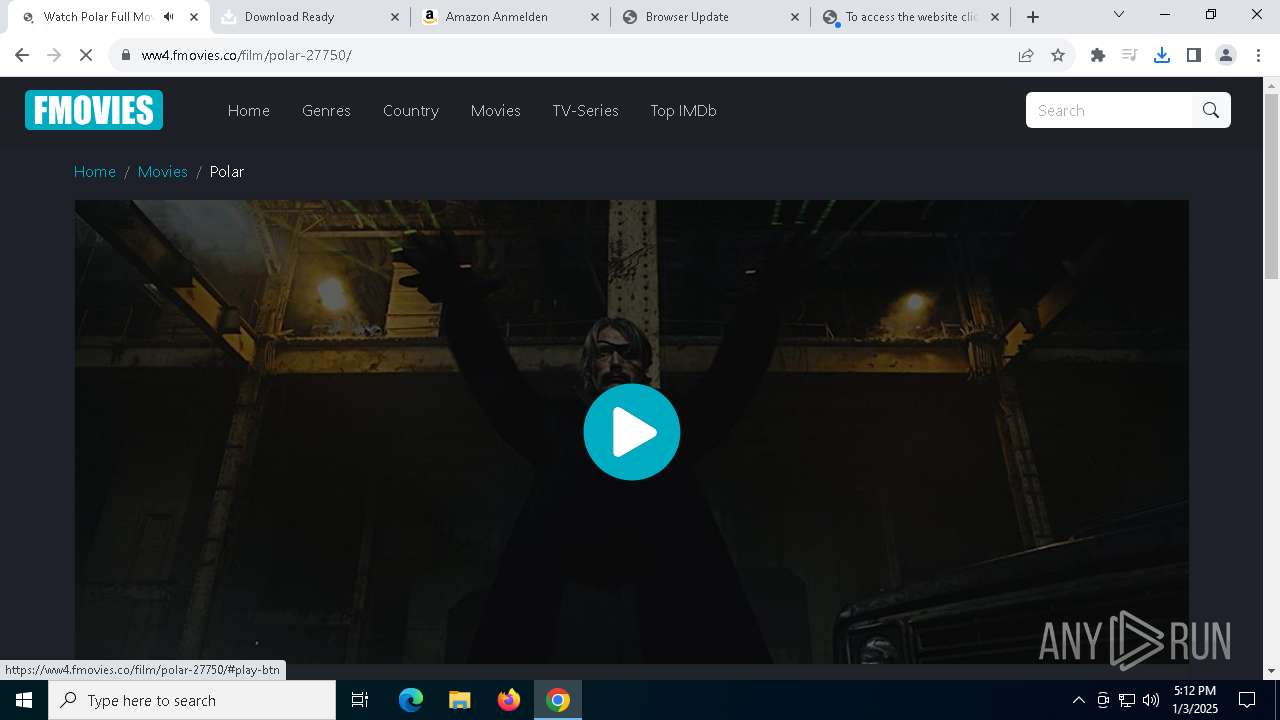Viewport: 1280px width, 720px height.
Task: Click the search magnifier button
Action: click(1211, 110)
